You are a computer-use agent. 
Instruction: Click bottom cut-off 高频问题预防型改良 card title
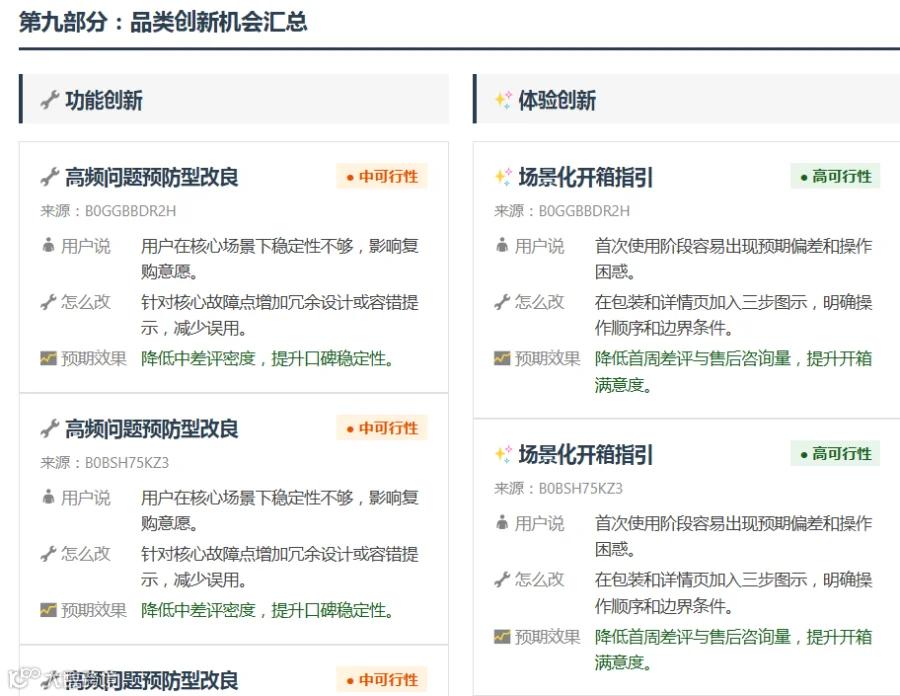point(152,681)
